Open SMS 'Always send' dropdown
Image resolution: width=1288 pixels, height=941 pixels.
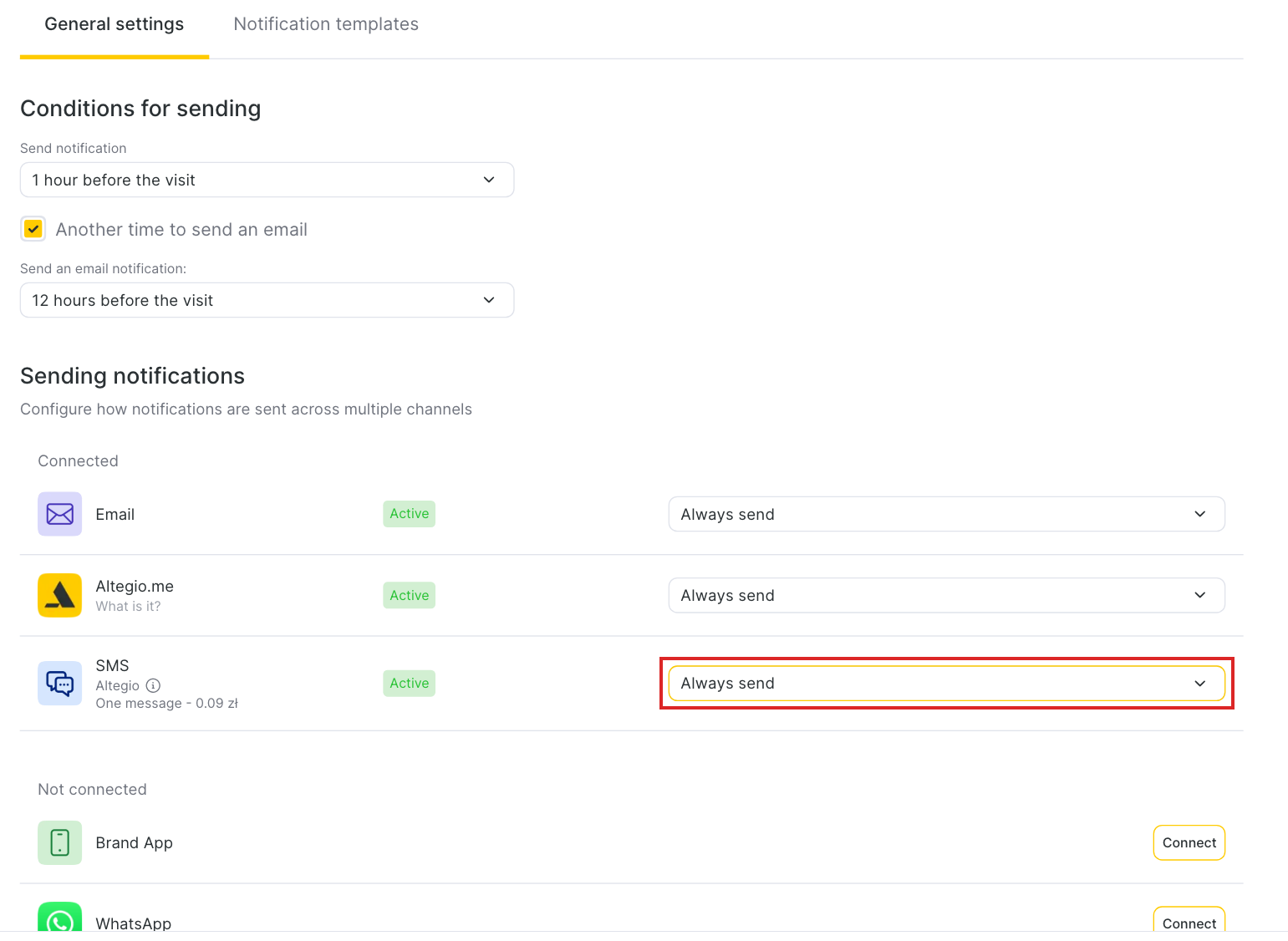point(946,684)
